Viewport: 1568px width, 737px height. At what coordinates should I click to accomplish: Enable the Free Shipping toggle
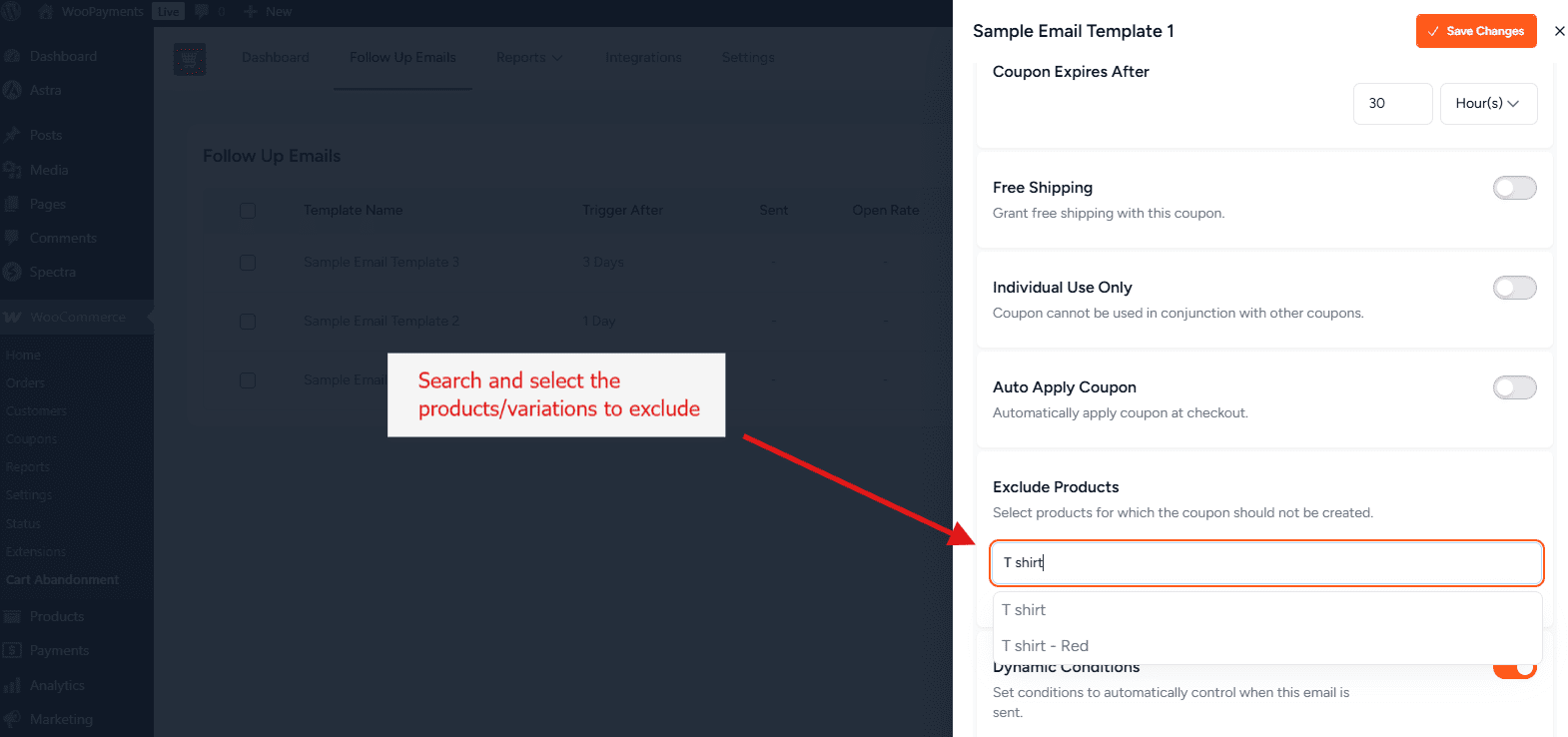point(1514,188)
